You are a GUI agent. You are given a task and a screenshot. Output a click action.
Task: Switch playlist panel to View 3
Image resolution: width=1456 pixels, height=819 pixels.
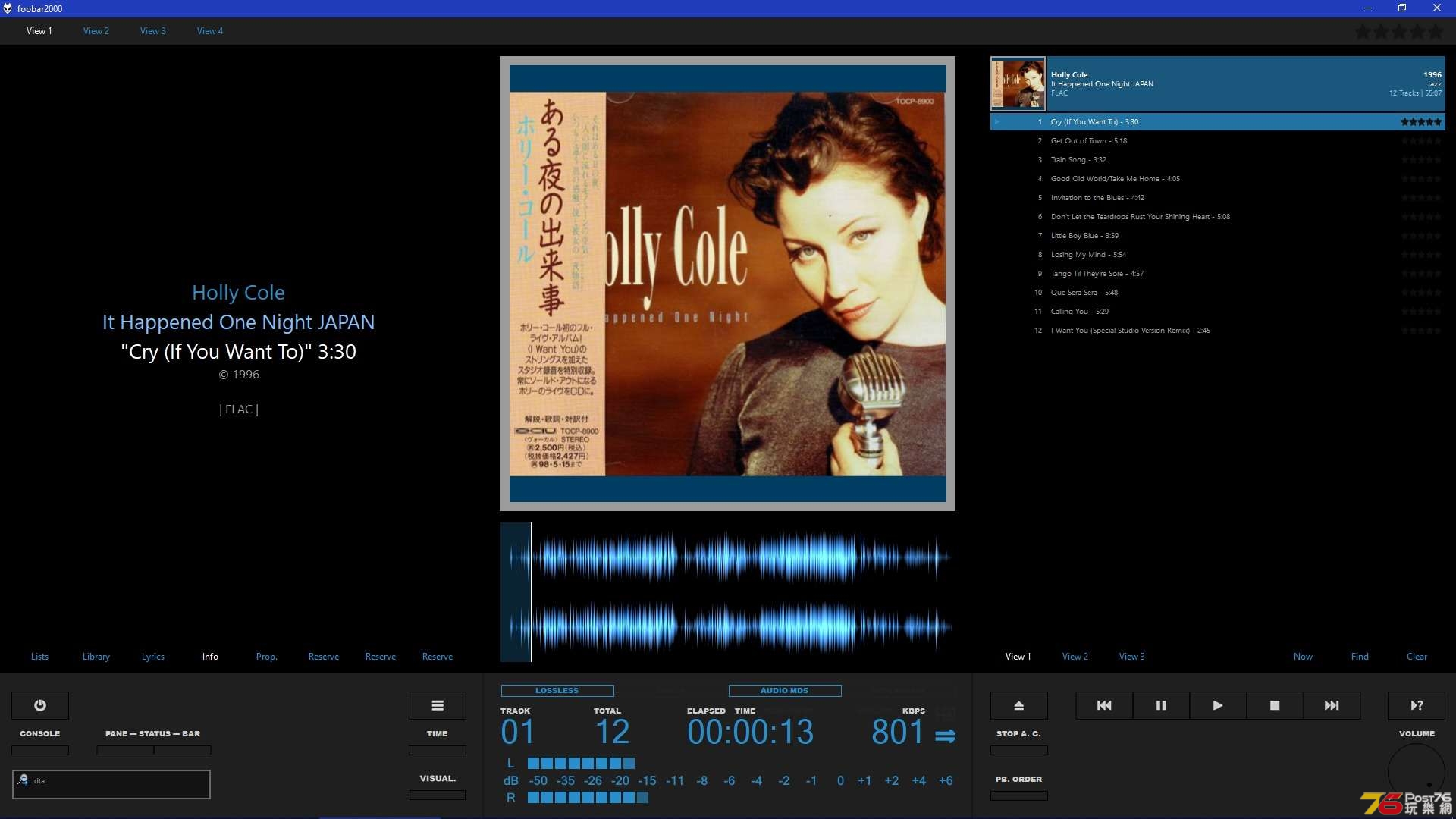1132,657
